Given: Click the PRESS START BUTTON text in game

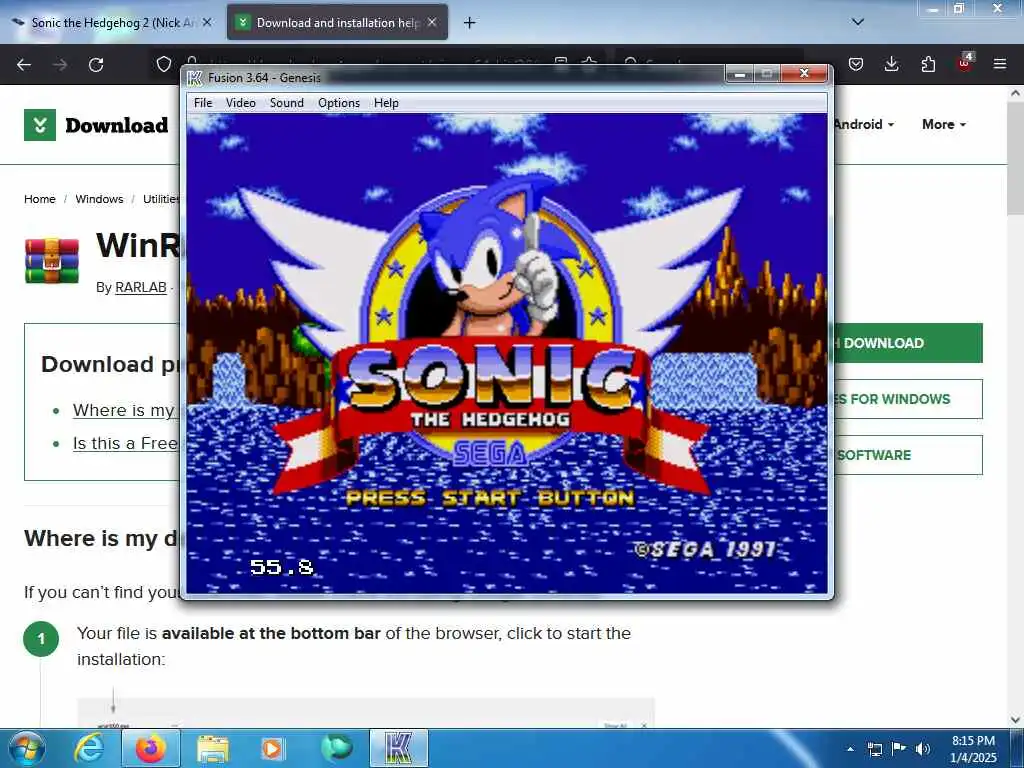Looking at the screenshot, I should click(x=490, y=498).
